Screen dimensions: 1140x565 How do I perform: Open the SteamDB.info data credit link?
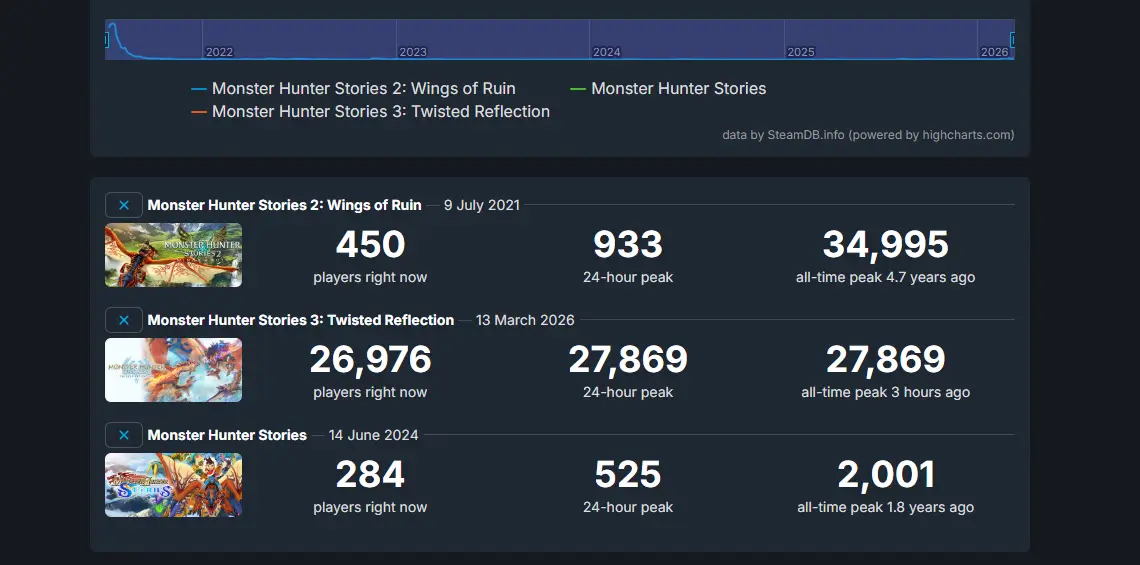pos(804,135)
